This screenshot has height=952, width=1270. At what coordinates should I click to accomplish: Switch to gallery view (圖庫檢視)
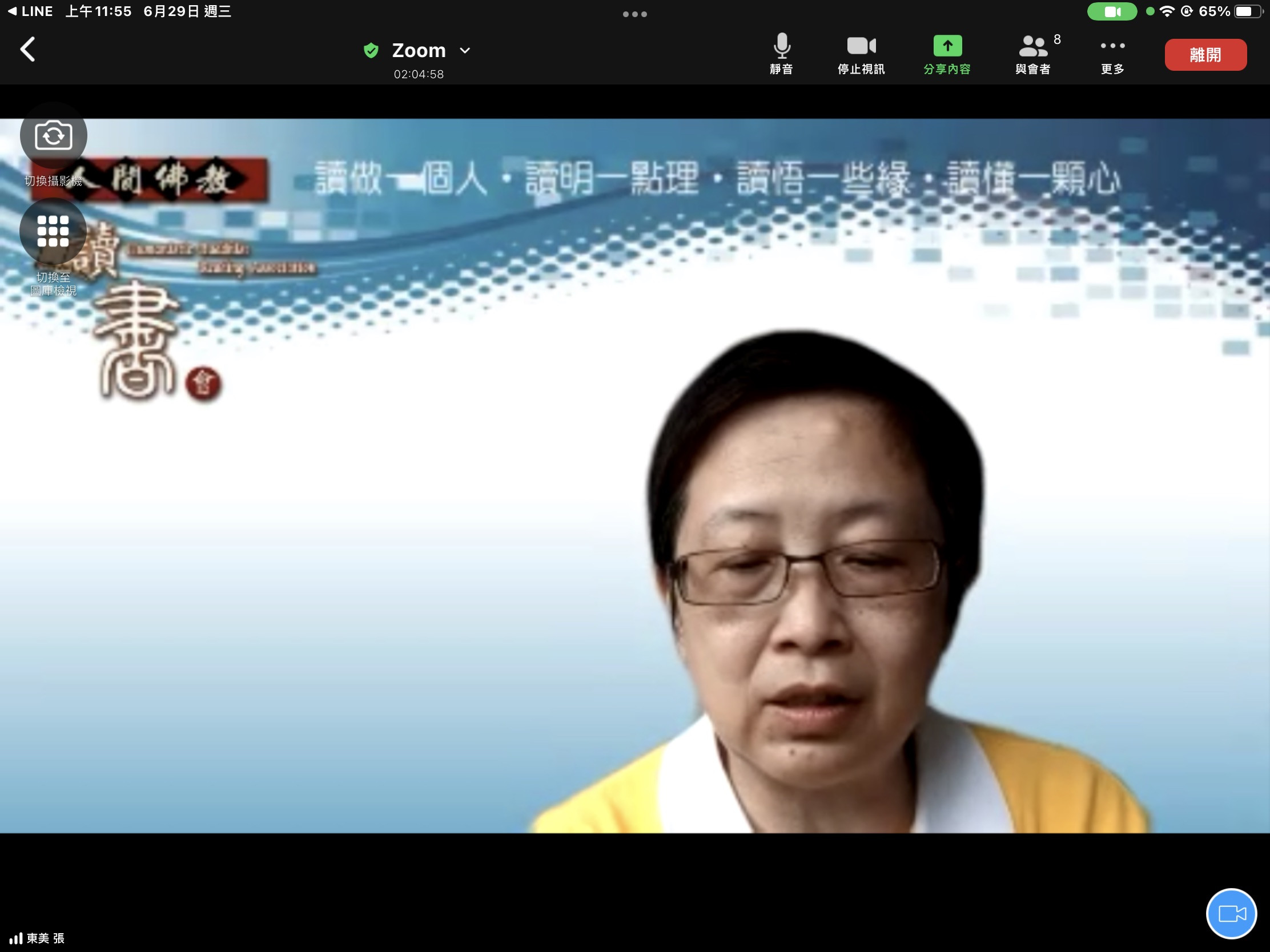[x=54, y=232]
